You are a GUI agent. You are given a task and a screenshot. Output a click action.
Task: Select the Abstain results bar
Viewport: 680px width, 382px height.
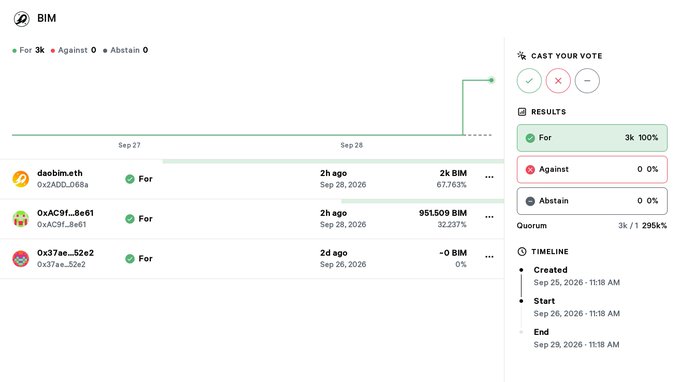click(x=592, y=201)
